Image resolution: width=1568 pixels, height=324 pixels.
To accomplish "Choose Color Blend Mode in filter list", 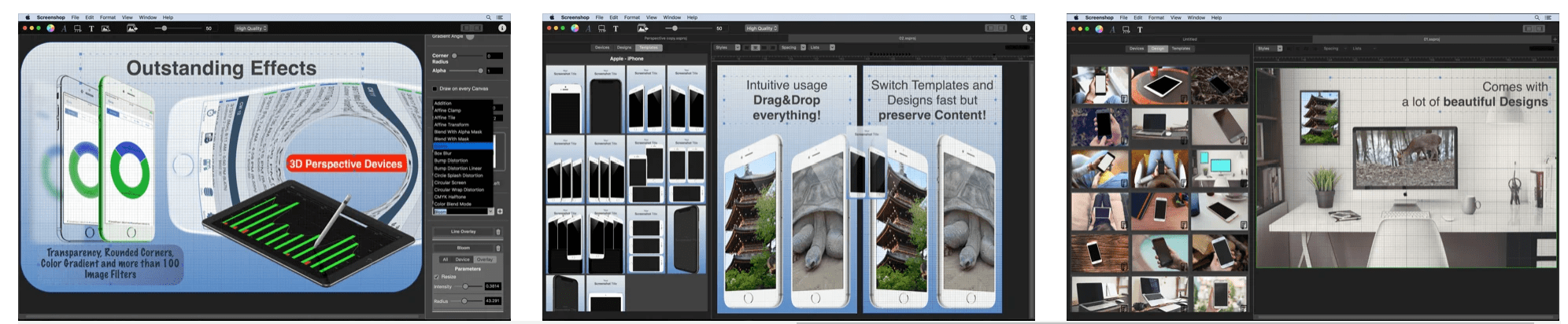I will point(463,204).
